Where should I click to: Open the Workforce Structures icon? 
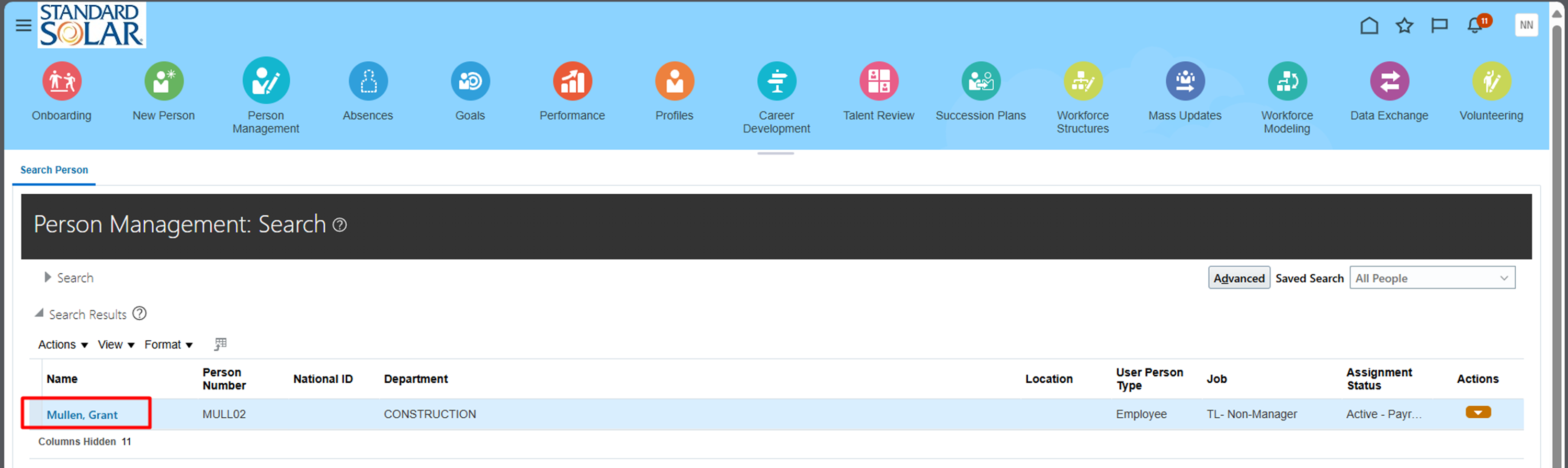(x=1083, y=81)
